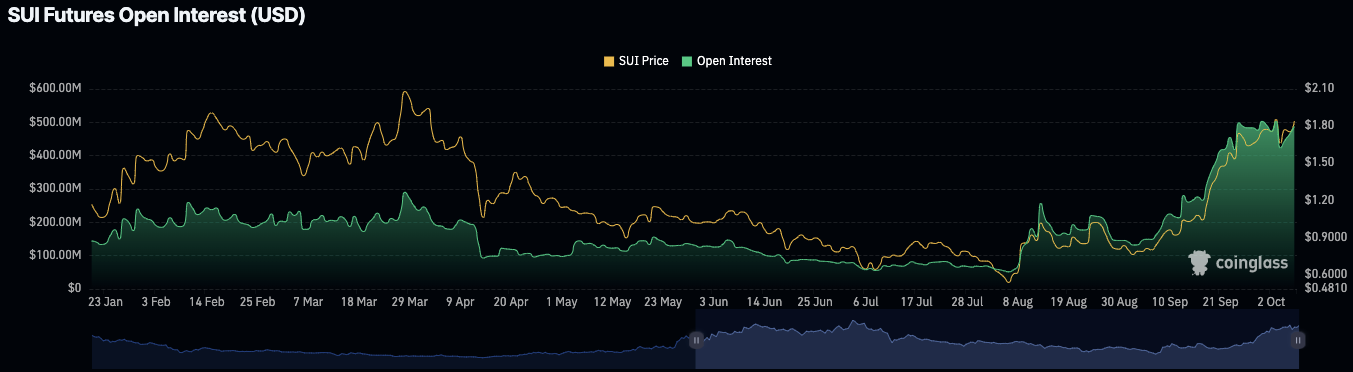
Task: Click the $1.50 price axis label
Action: tap(1321, 162)
